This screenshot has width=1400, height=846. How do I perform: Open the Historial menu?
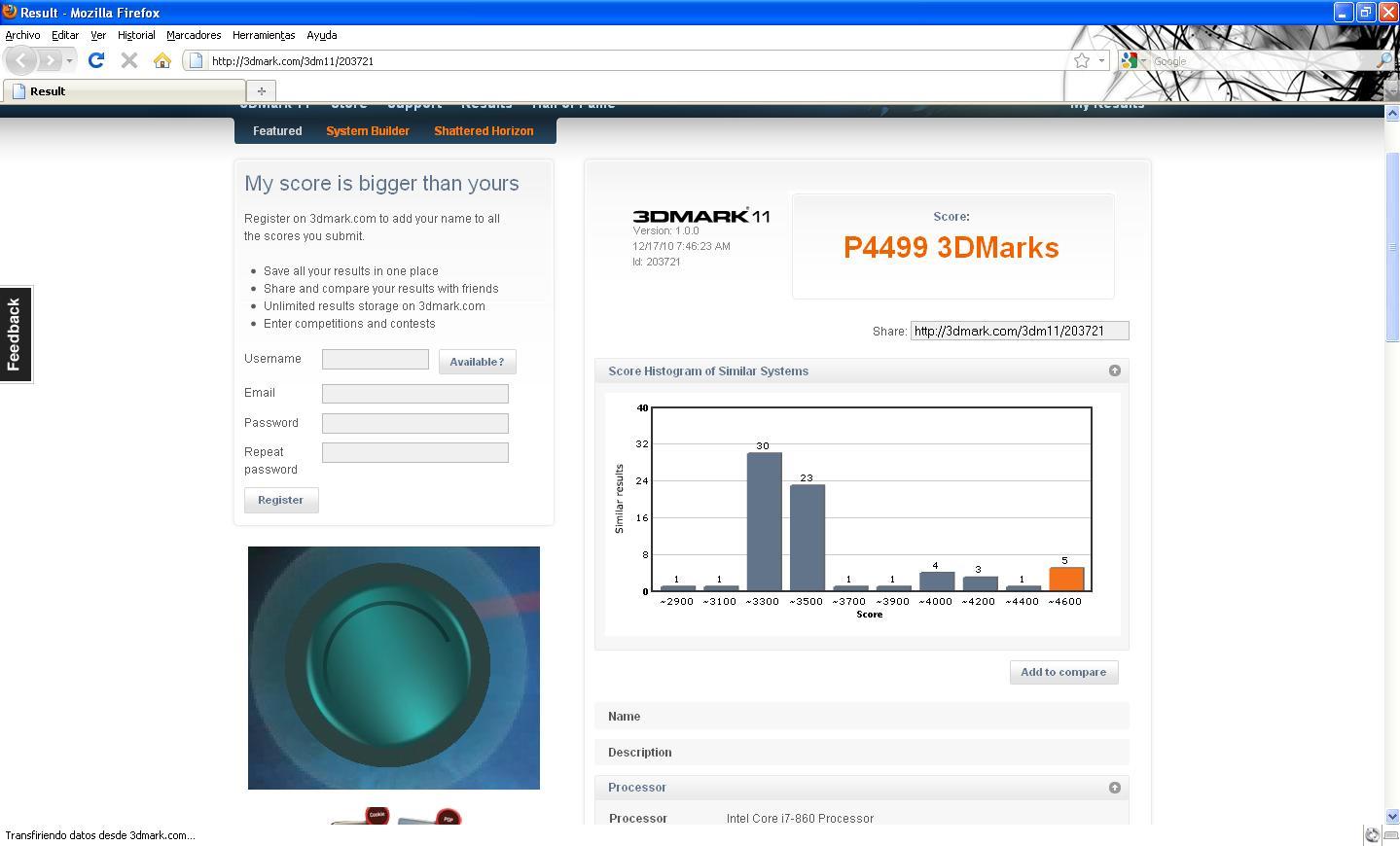coord(136,35)
